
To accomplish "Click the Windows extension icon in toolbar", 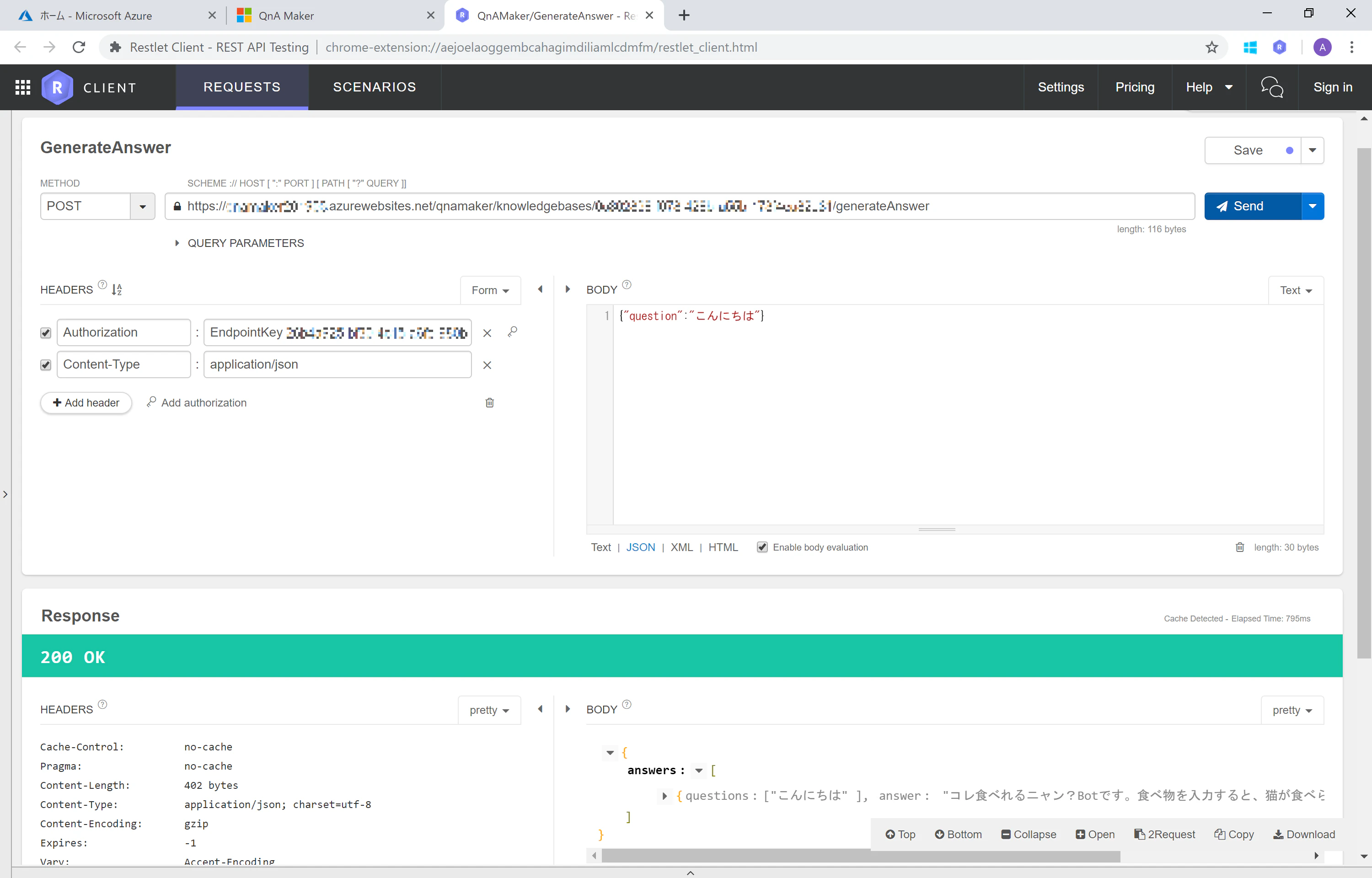I will [x=1250, y=47].
